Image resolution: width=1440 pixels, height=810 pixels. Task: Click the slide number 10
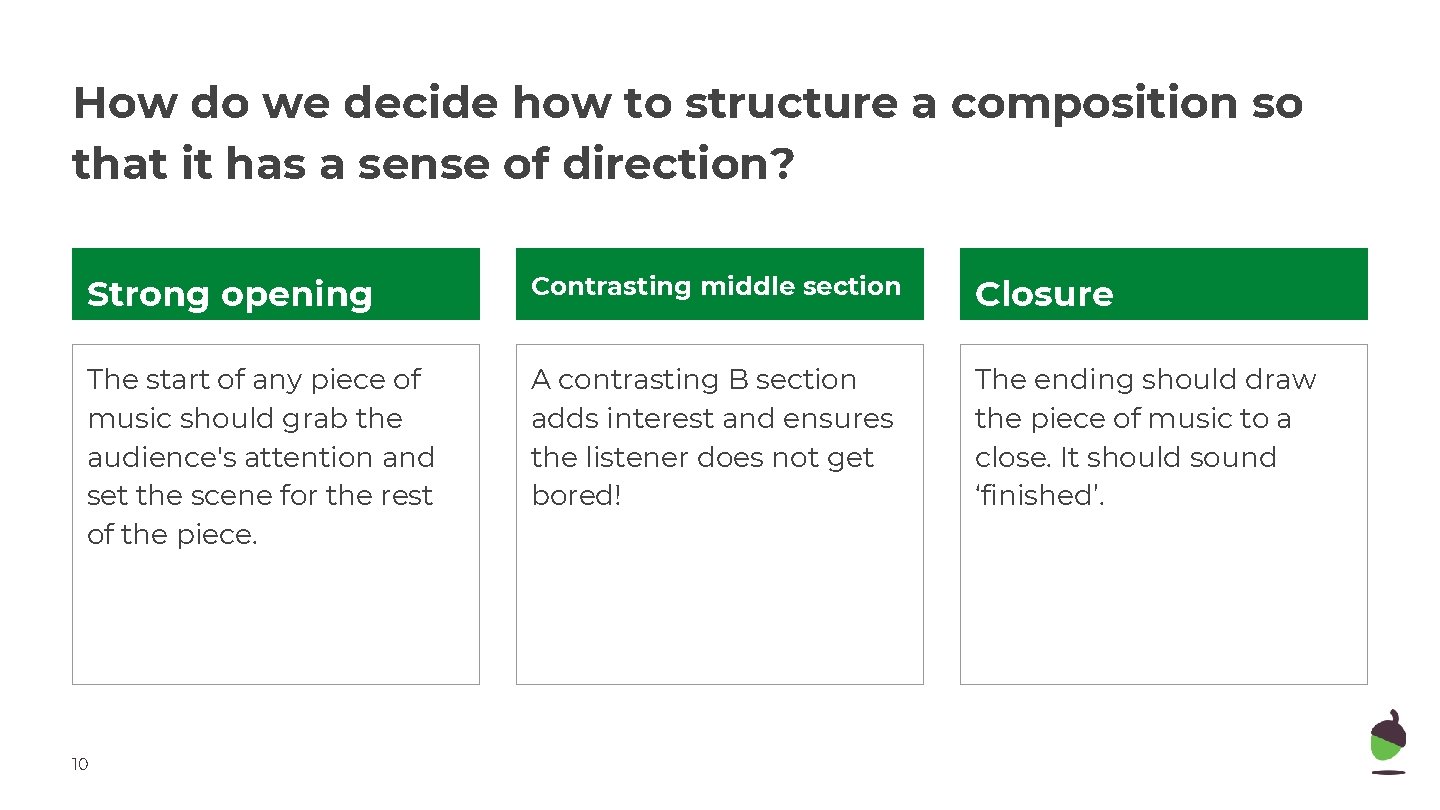[x=80, y=765]
